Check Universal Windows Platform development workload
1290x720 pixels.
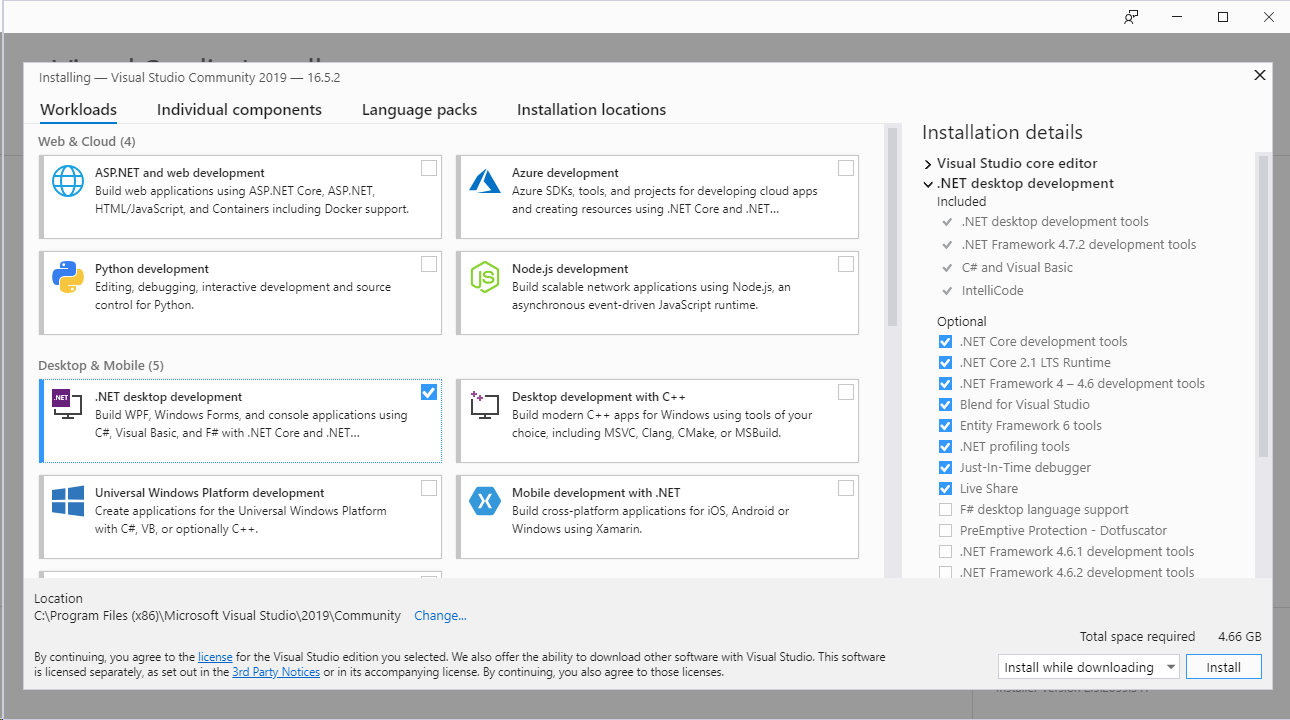tap(429, 488)
